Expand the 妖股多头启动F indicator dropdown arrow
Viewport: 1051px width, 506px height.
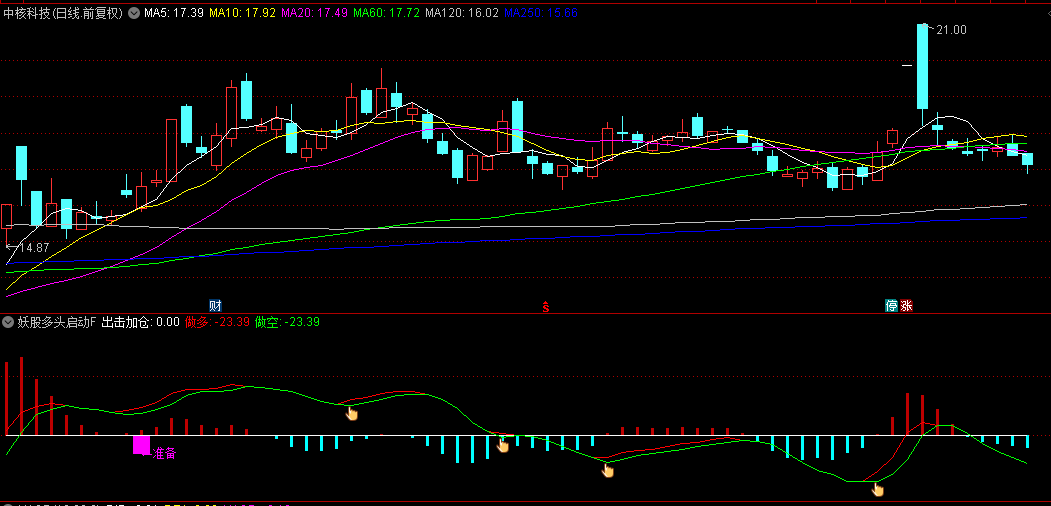pos(8,322)
